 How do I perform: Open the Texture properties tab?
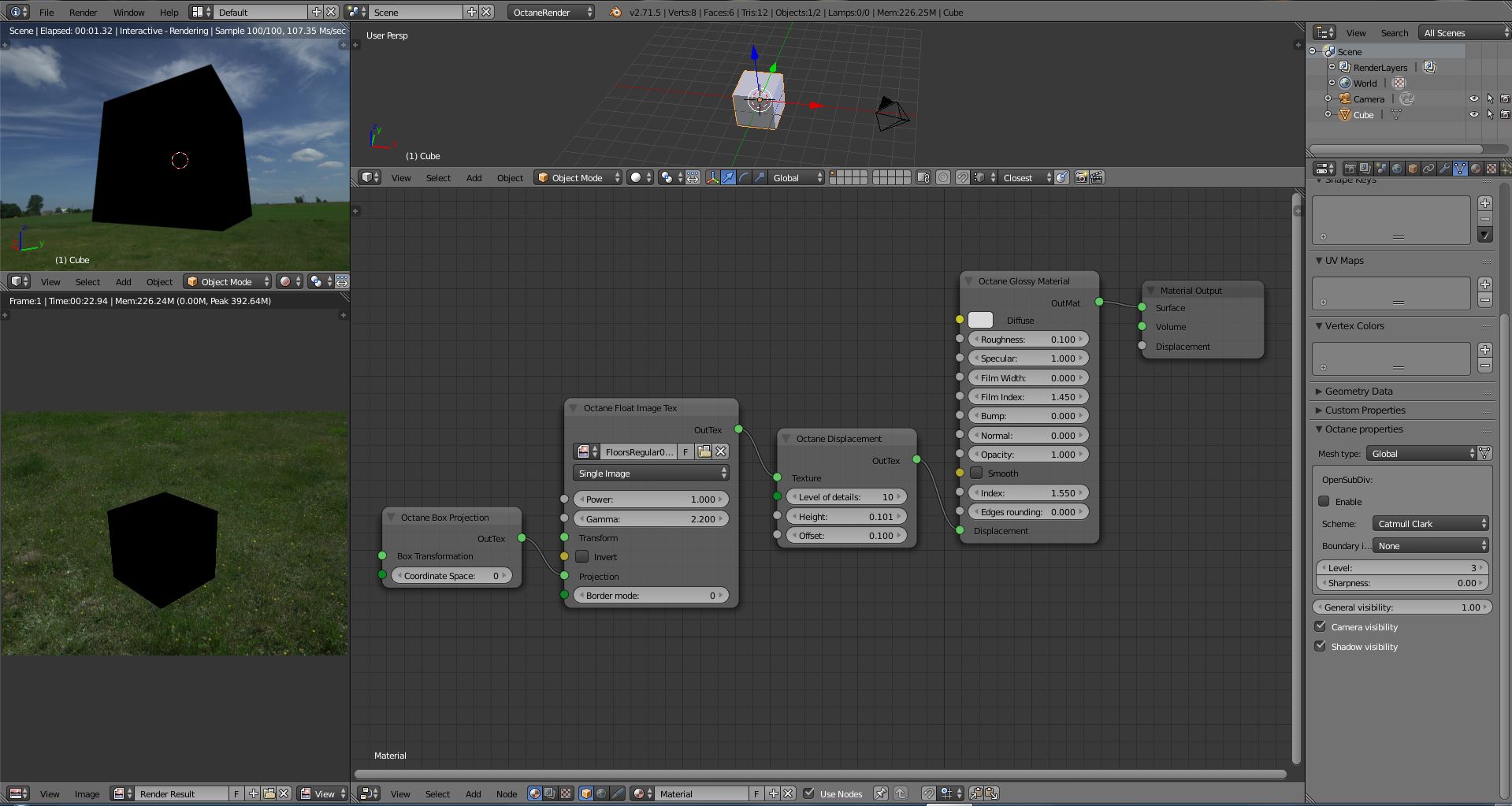1492,169
